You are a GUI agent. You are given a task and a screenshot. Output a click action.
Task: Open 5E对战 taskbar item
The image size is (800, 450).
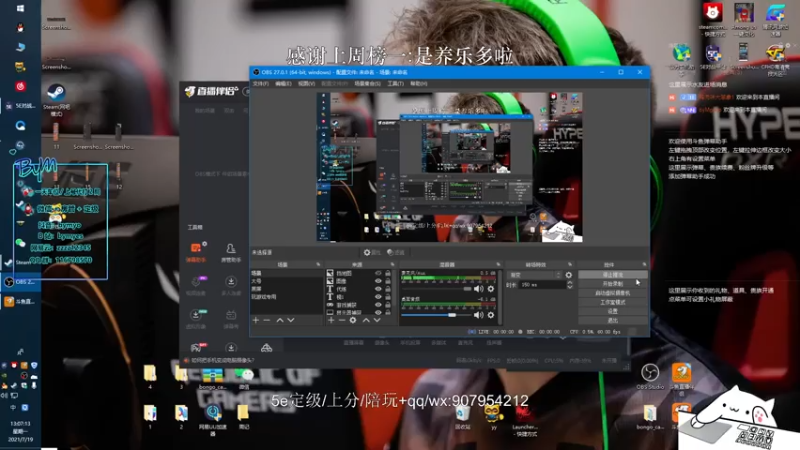coord(20,106)
